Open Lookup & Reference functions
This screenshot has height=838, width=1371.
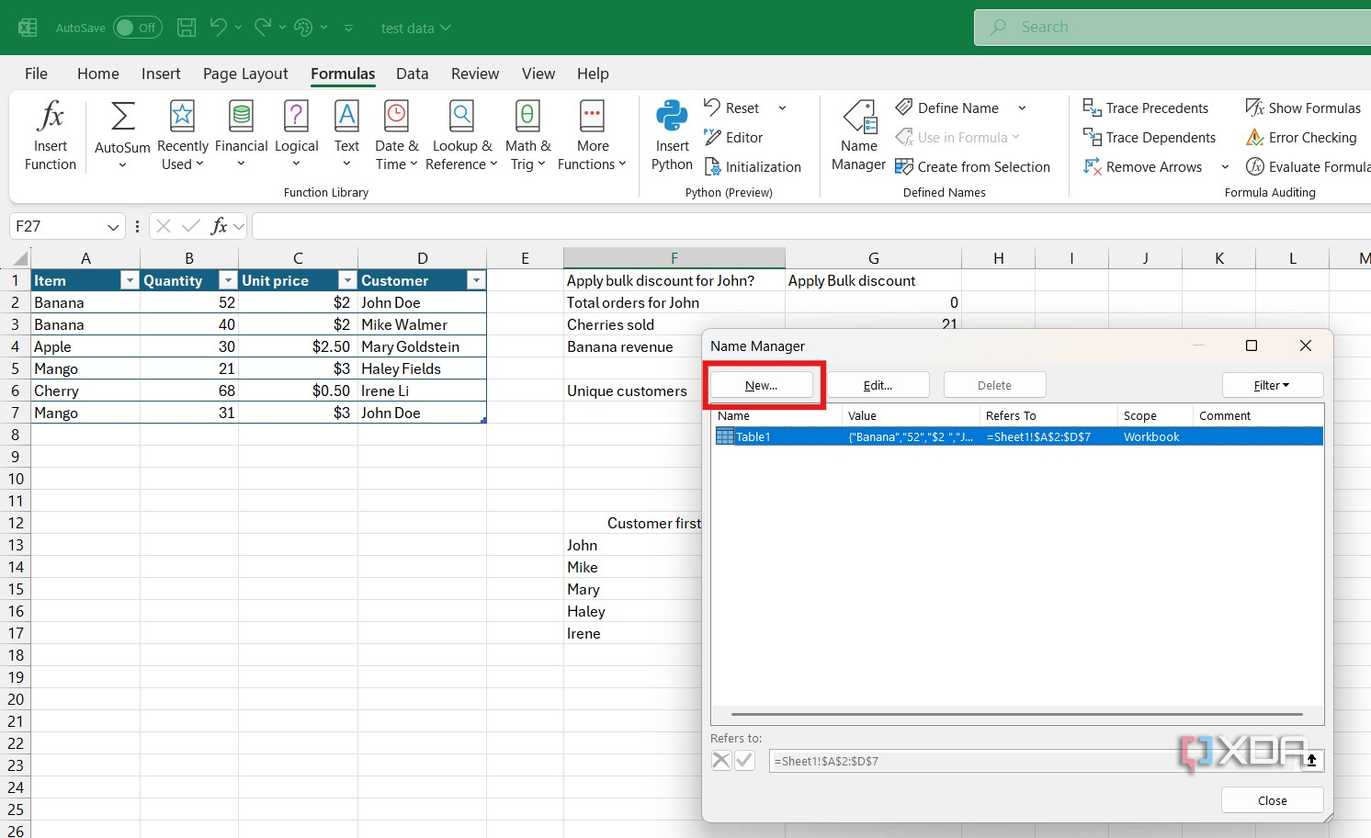pos(461,136)
